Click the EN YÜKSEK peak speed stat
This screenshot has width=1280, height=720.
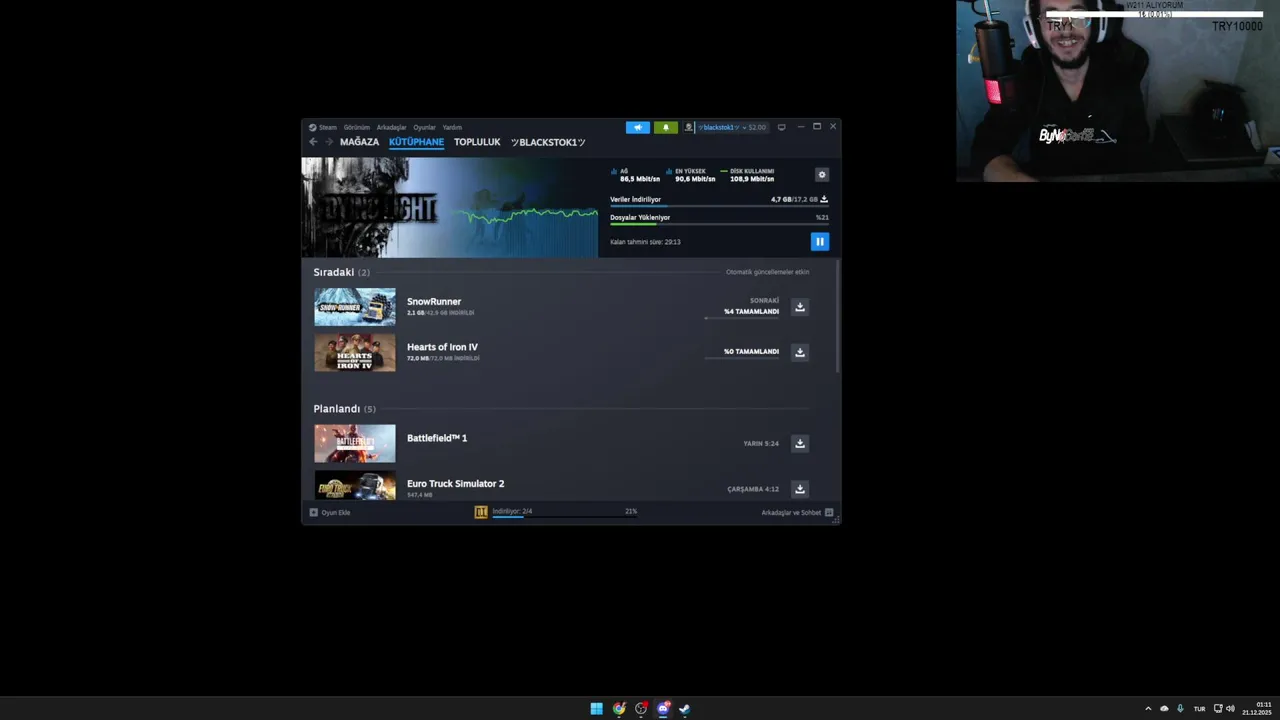(691, 175)
